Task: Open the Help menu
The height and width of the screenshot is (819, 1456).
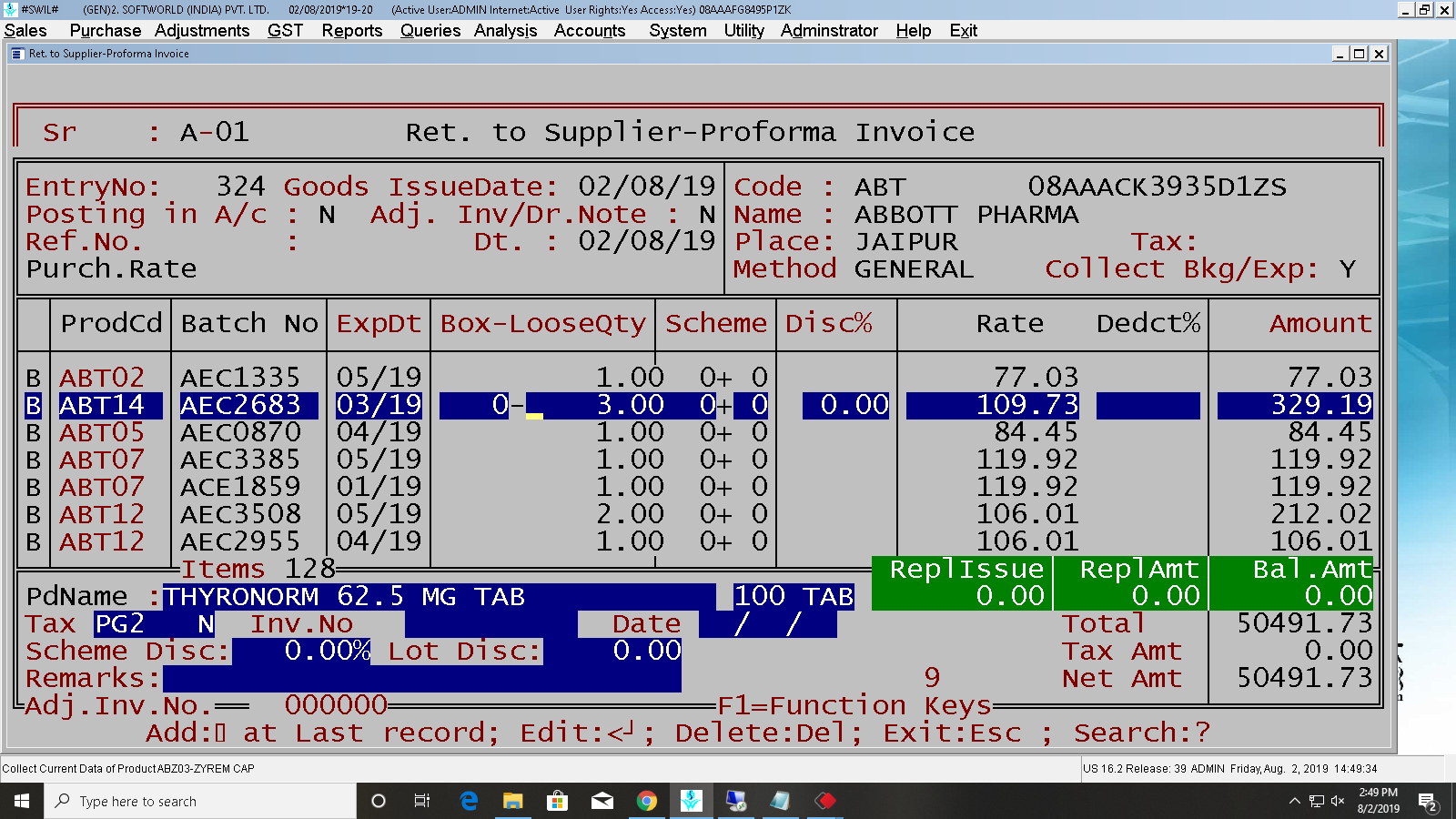Action: tap(913, 30)
